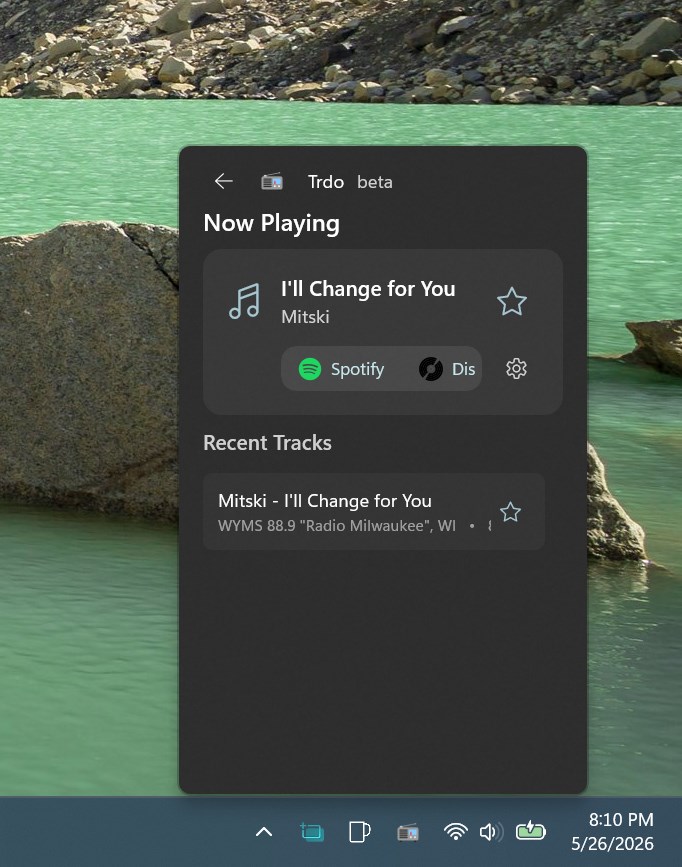
Task: Open the gear settings in Now Playing card
Action: point(516,369)
